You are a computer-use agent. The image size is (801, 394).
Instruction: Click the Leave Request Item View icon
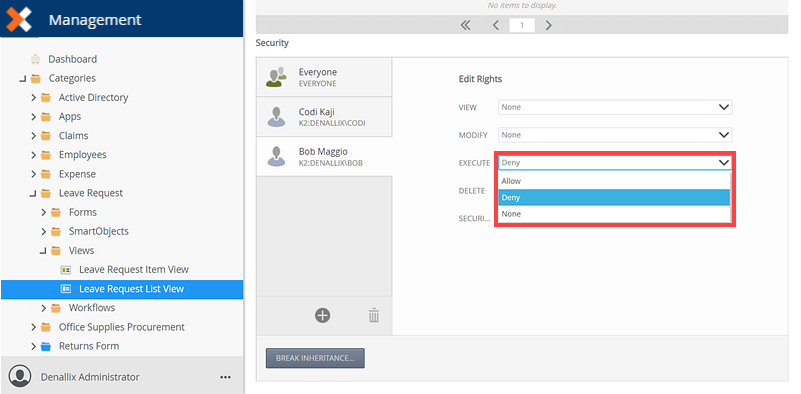click(65, 270)
